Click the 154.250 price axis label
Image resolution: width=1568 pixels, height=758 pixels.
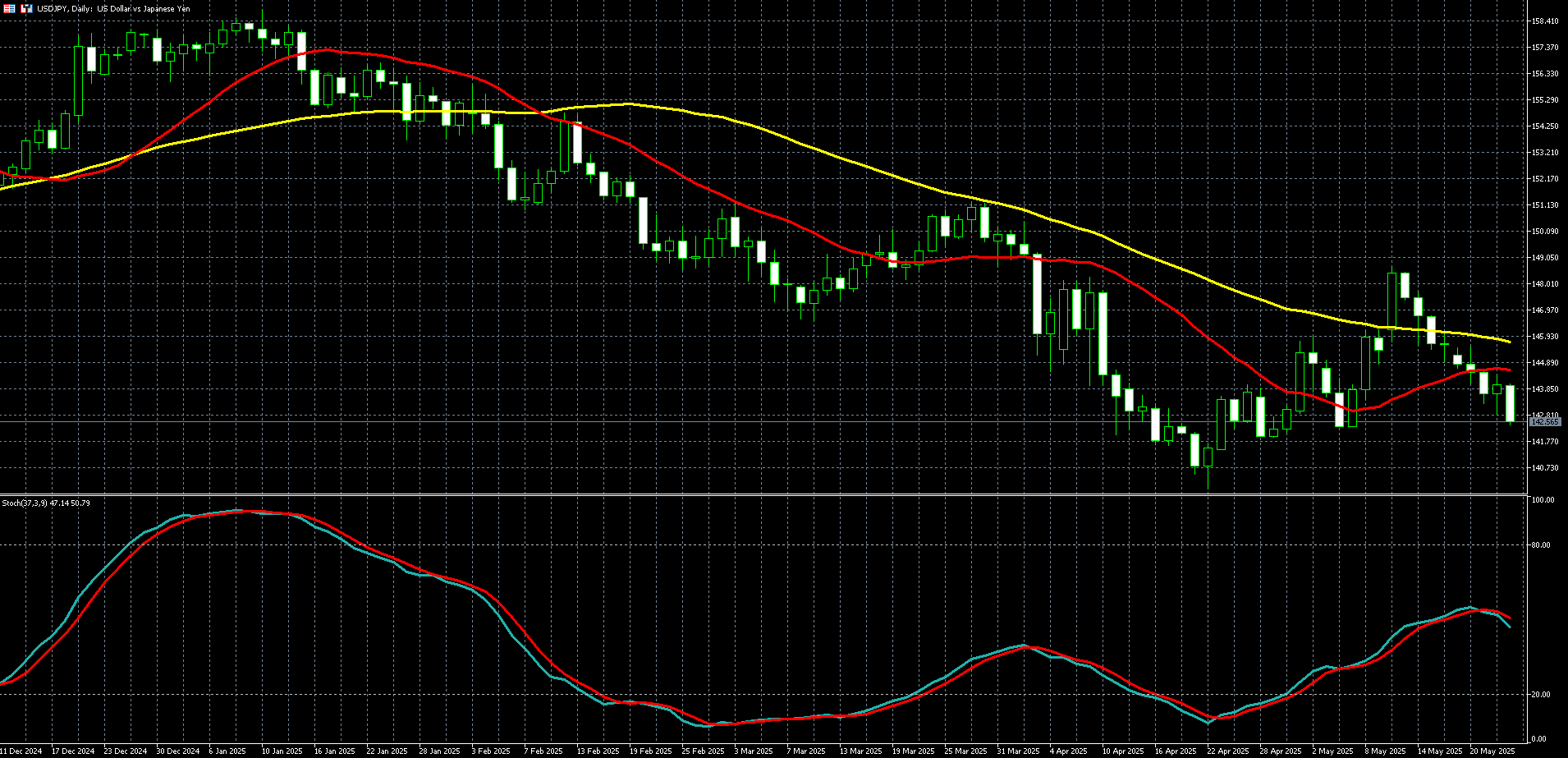coord(1545,126)
